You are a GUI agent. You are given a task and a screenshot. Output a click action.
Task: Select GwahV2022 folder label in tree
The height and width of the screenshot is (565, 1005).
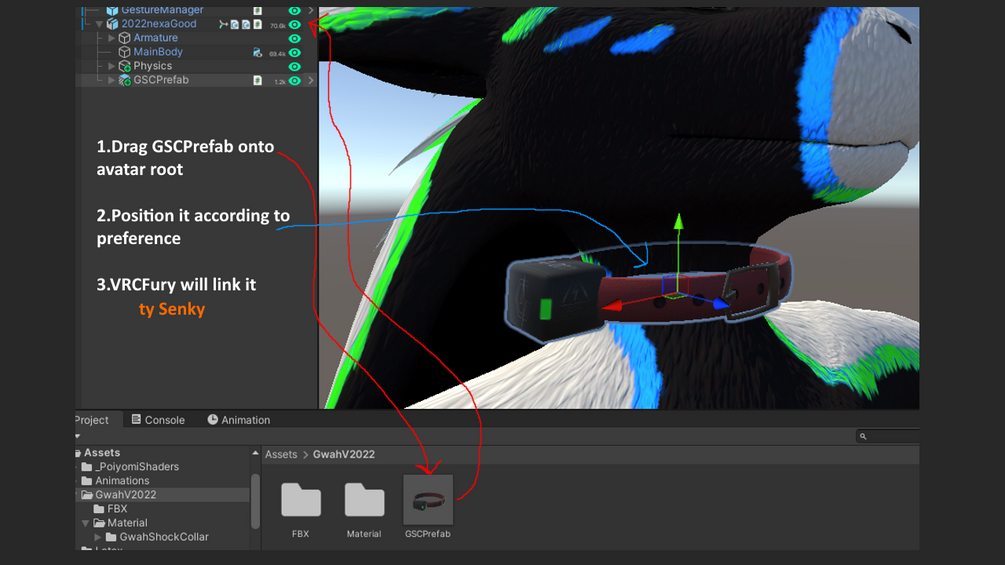point(126,495)
